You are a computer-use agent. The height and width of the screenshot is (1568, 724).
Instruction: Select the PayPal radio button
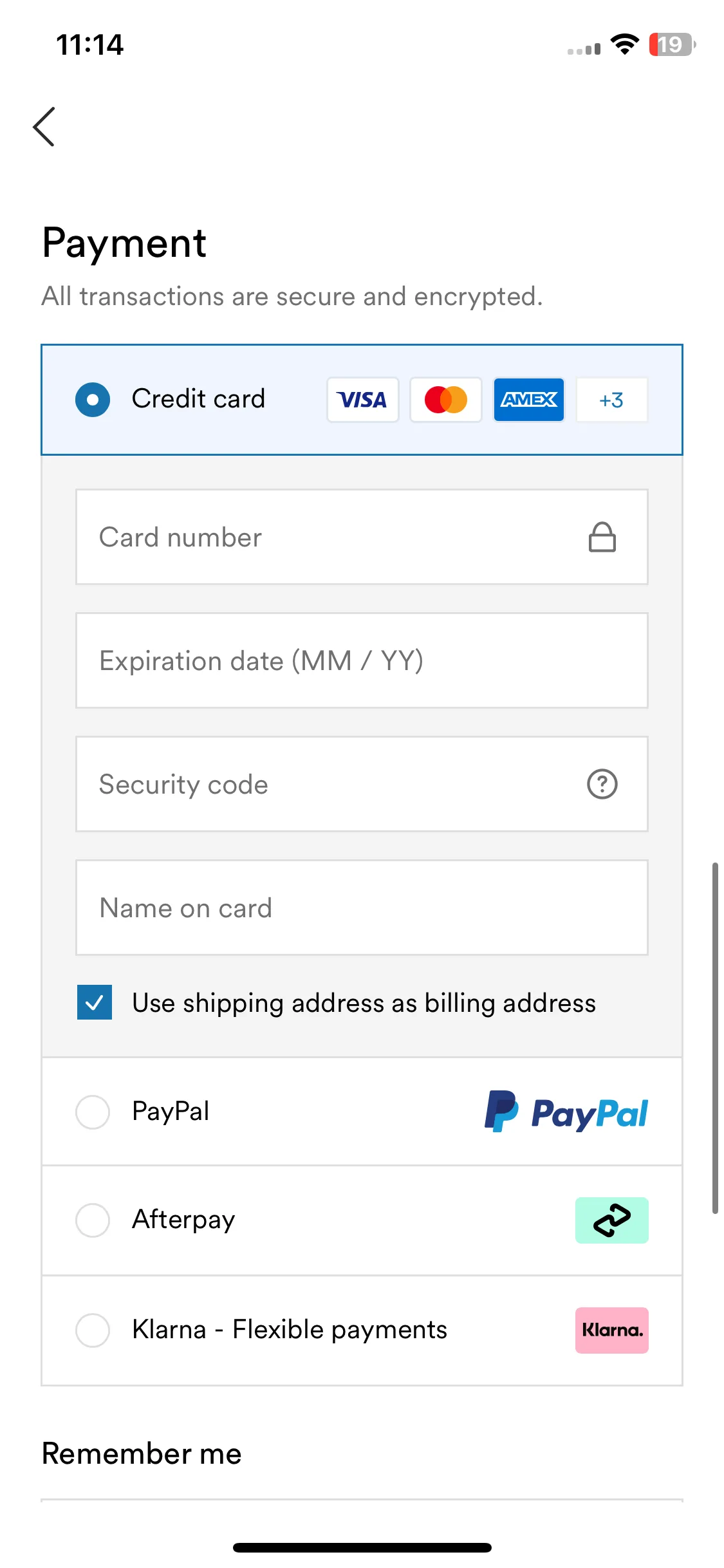[x=93, y=1112]
